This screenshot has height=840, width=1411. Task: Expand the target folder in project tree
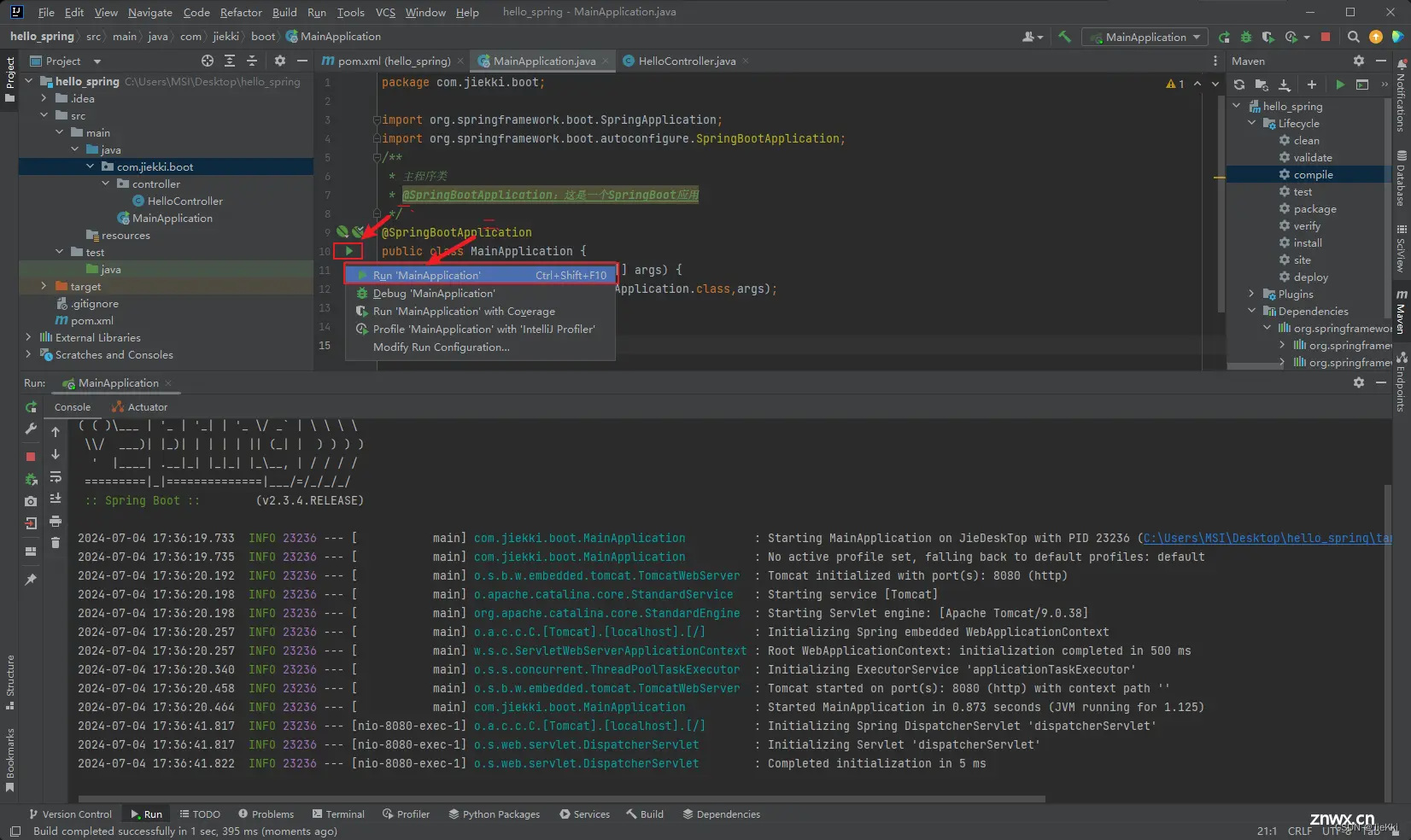point(44,286)
